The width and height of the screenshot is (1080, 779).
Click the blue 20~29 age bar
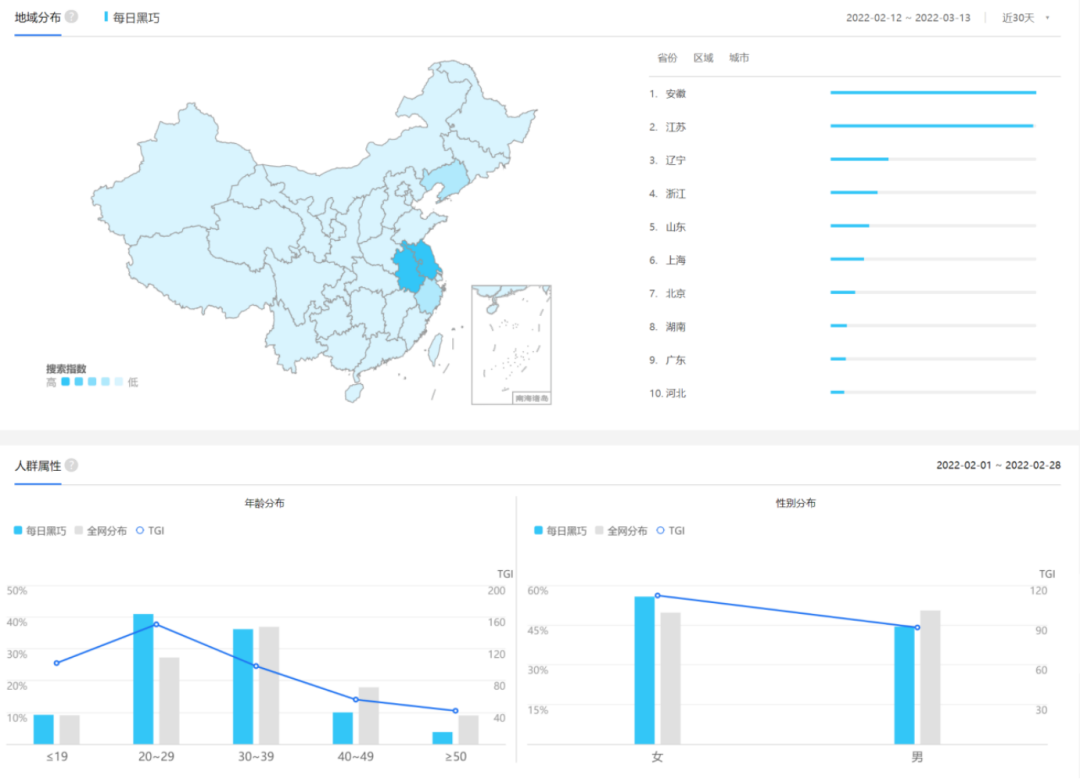pyautogui.click(x=143, y=678)
